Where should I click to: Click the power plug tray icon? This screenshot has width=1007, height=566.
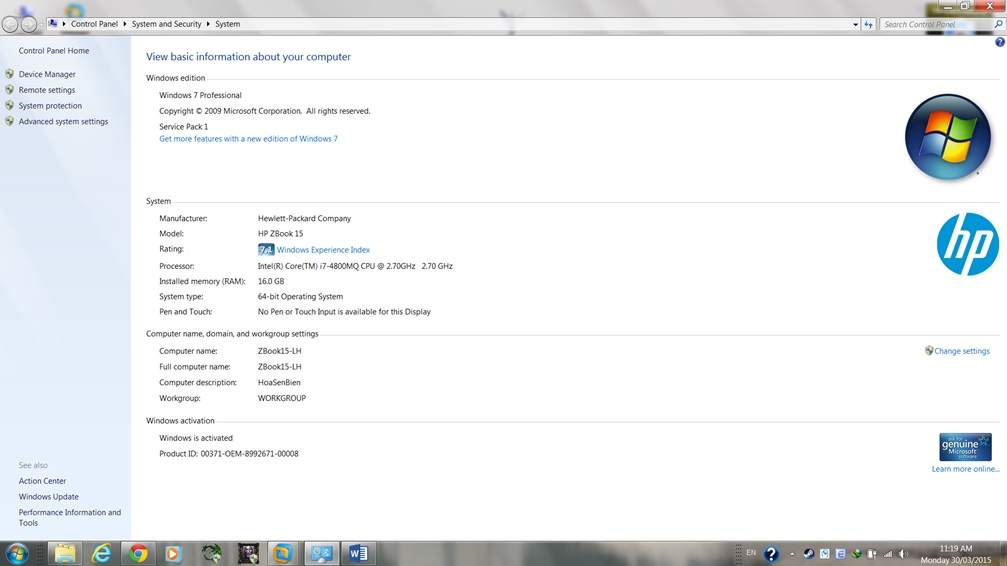872,553
